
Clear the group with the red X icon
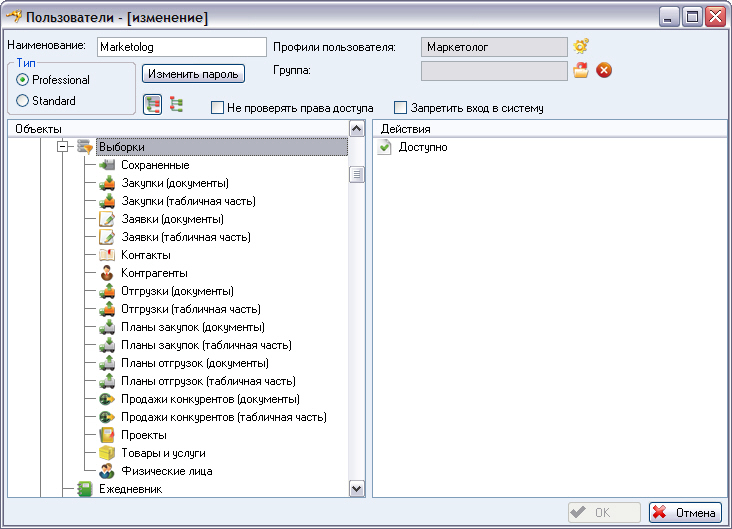point(604,71)
